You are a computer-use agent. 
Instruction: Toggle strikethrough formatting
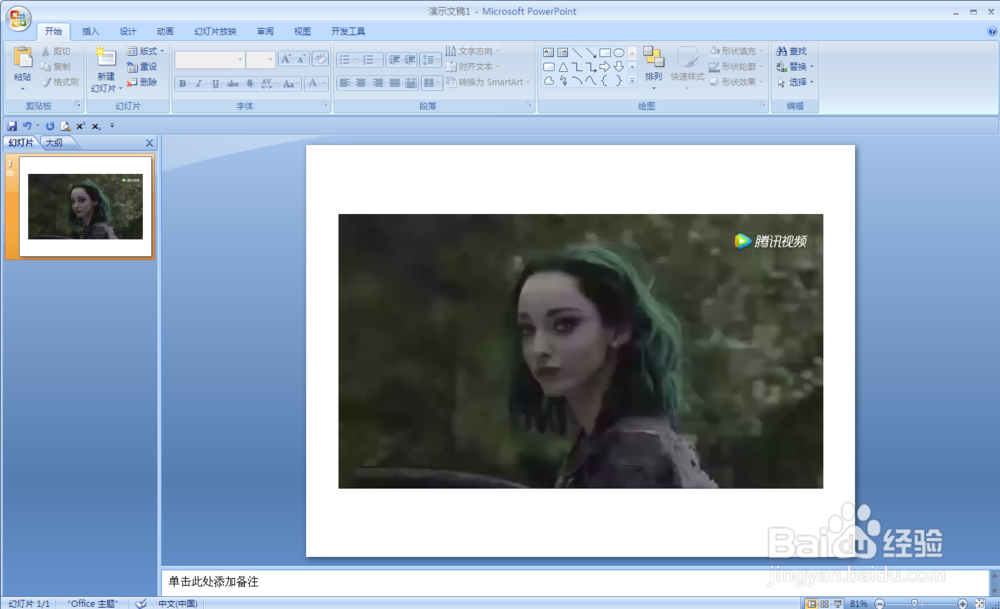tap(233, 84)
